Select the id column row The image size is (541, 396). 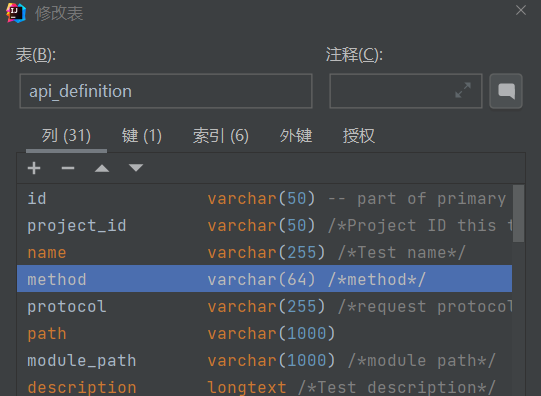(x=264, y=199)
